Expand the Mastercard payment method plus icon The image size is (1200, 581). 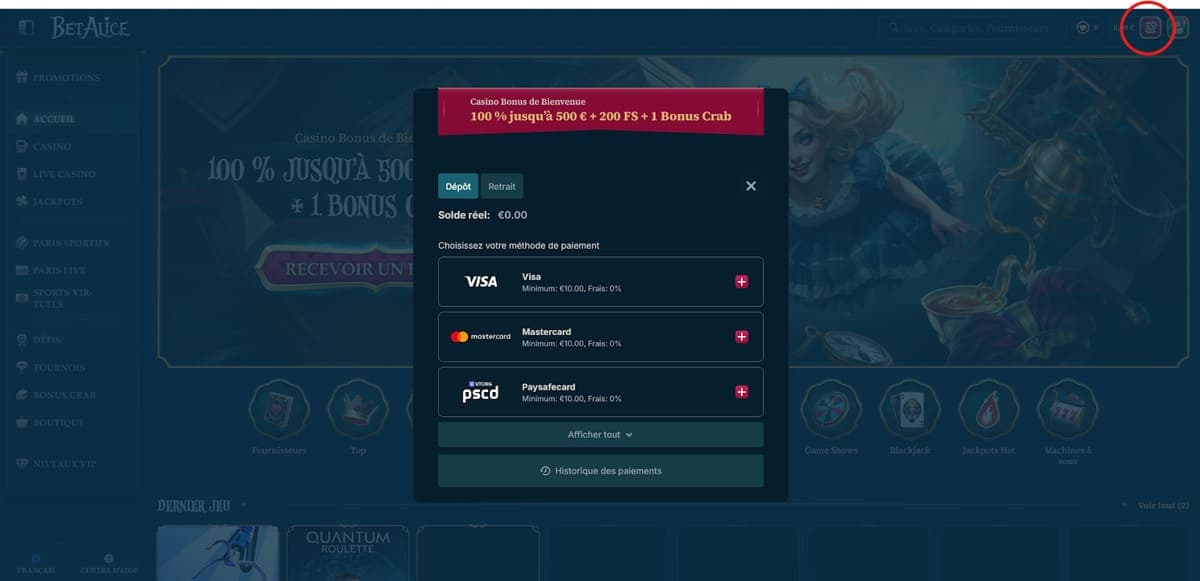tap(741, 337)
